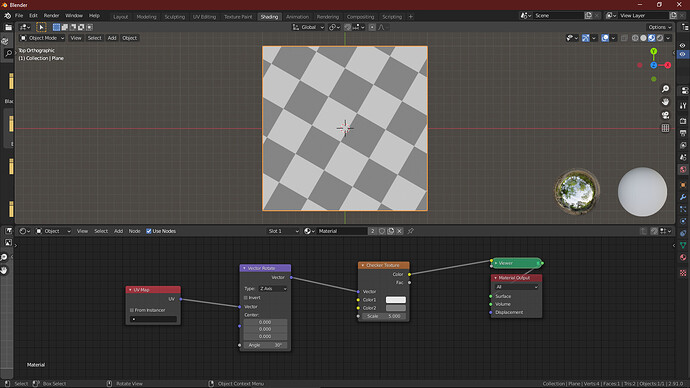Activate the pan (hand) view tool
Image resolution: width=690 pixels, height=388 pixels.
tap(665, 102)
